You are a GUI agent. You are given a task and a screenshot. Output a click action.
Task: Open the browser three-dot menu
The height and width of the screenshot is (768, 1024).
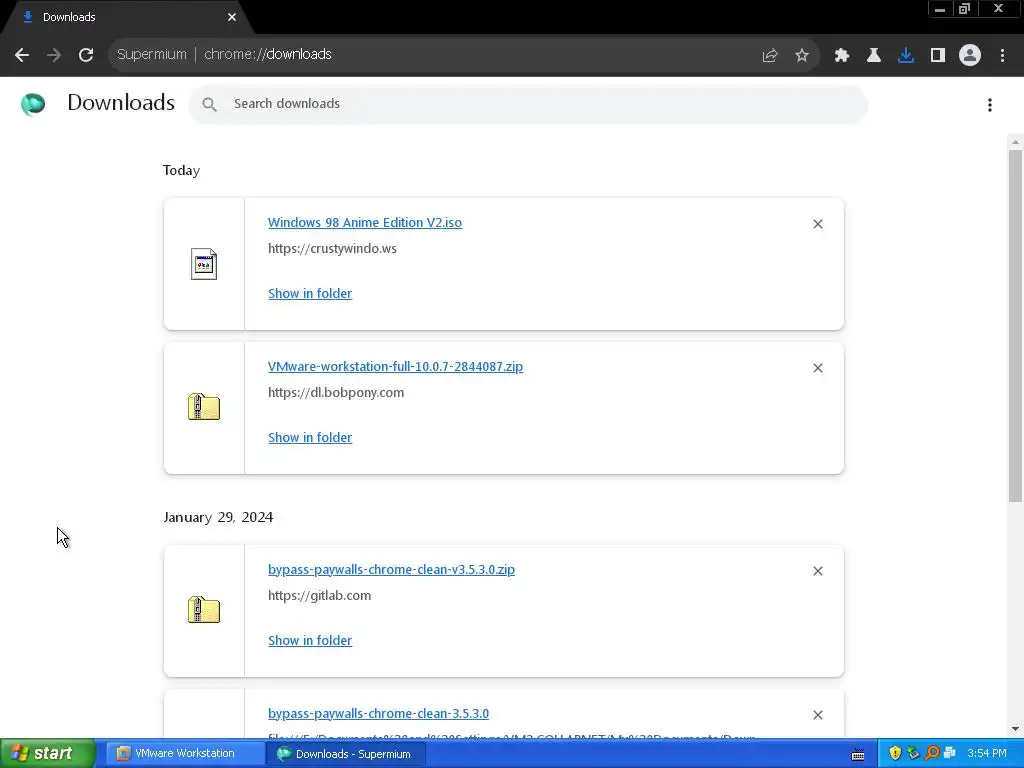coord(1002,56)
